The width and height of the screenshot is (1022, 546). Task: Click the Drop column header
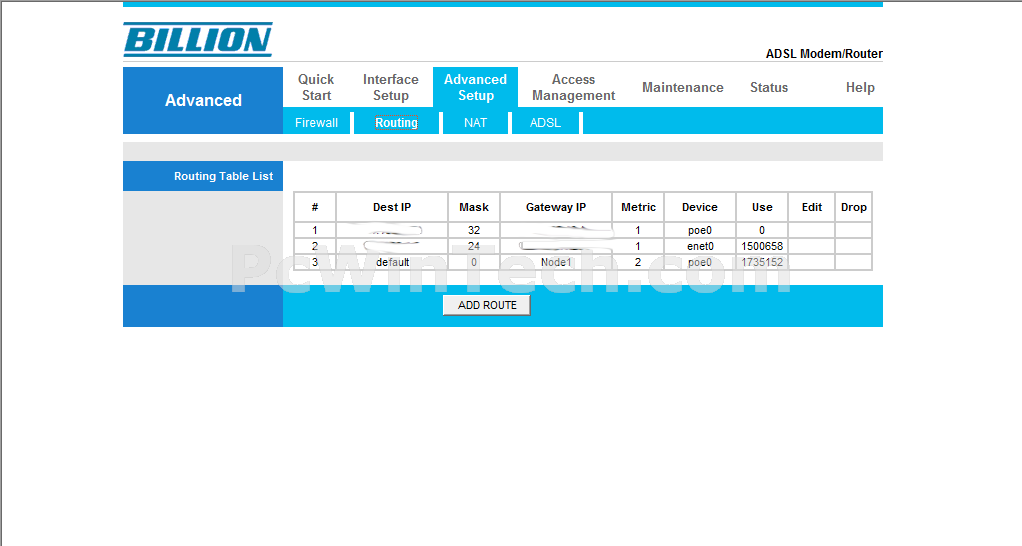[x=853, y=207]
